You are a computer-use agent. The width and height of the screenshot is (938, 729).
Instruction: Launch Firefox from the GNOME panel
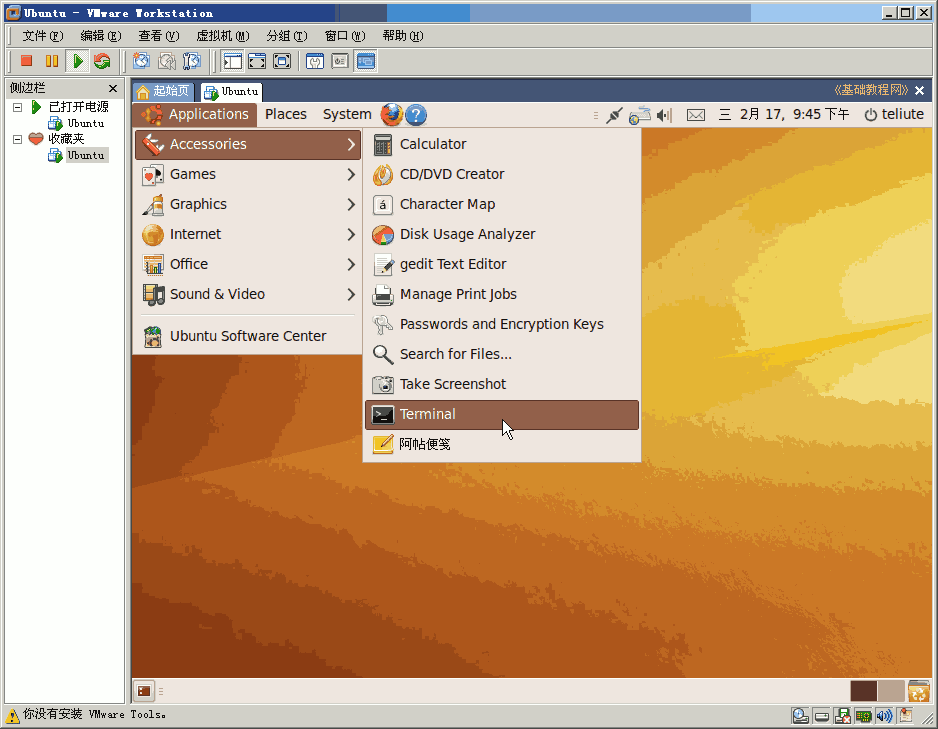point(391,114)
